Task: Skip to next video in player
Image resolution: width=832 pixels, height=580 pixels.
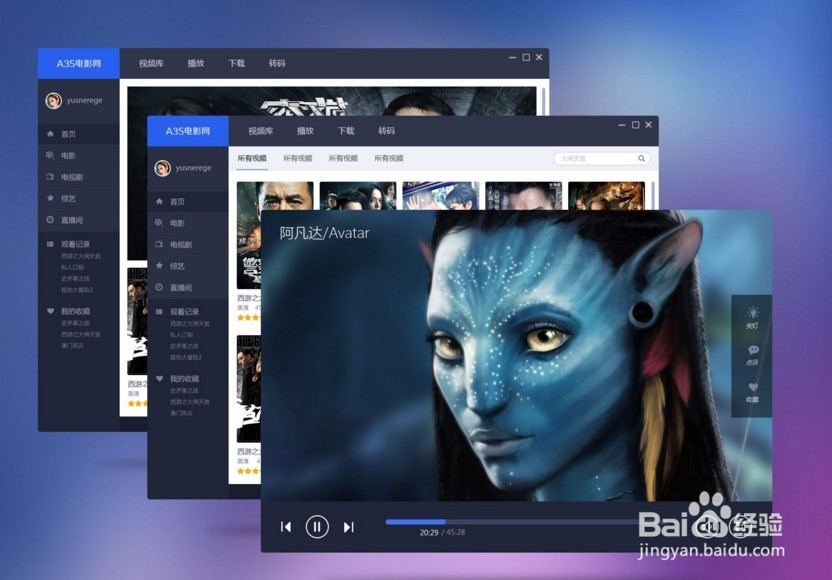Action: tap(348, 527)
